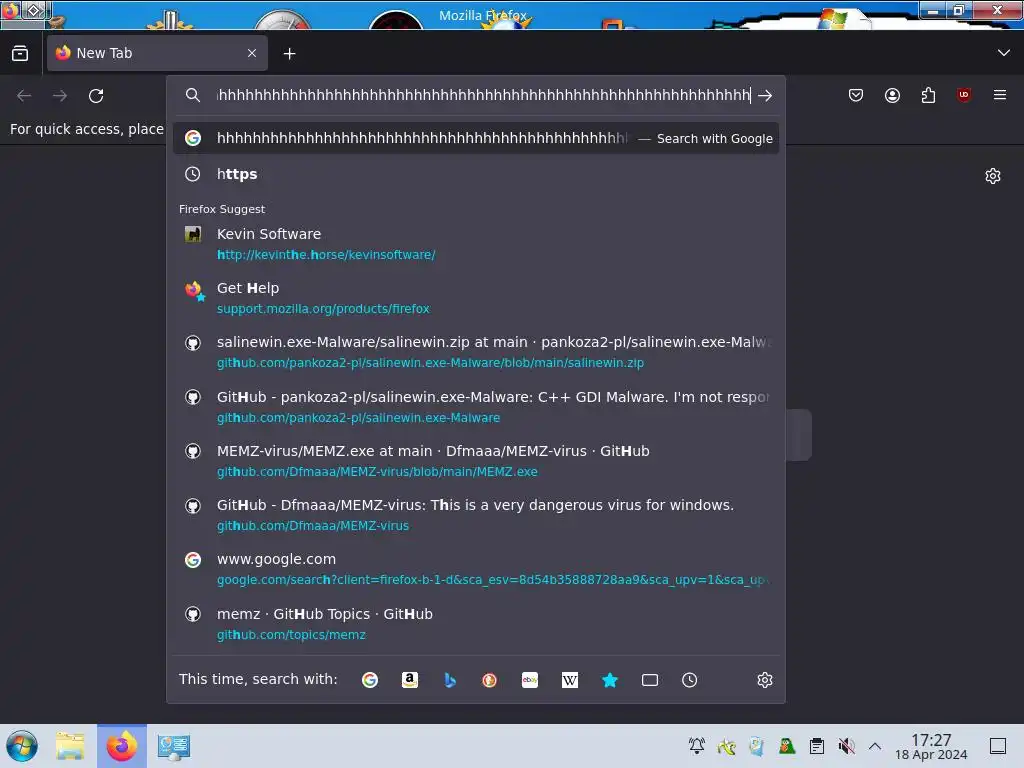1024x768 pixels.
Task: Close the New Tab tab
Action: (x=252, y=53)
